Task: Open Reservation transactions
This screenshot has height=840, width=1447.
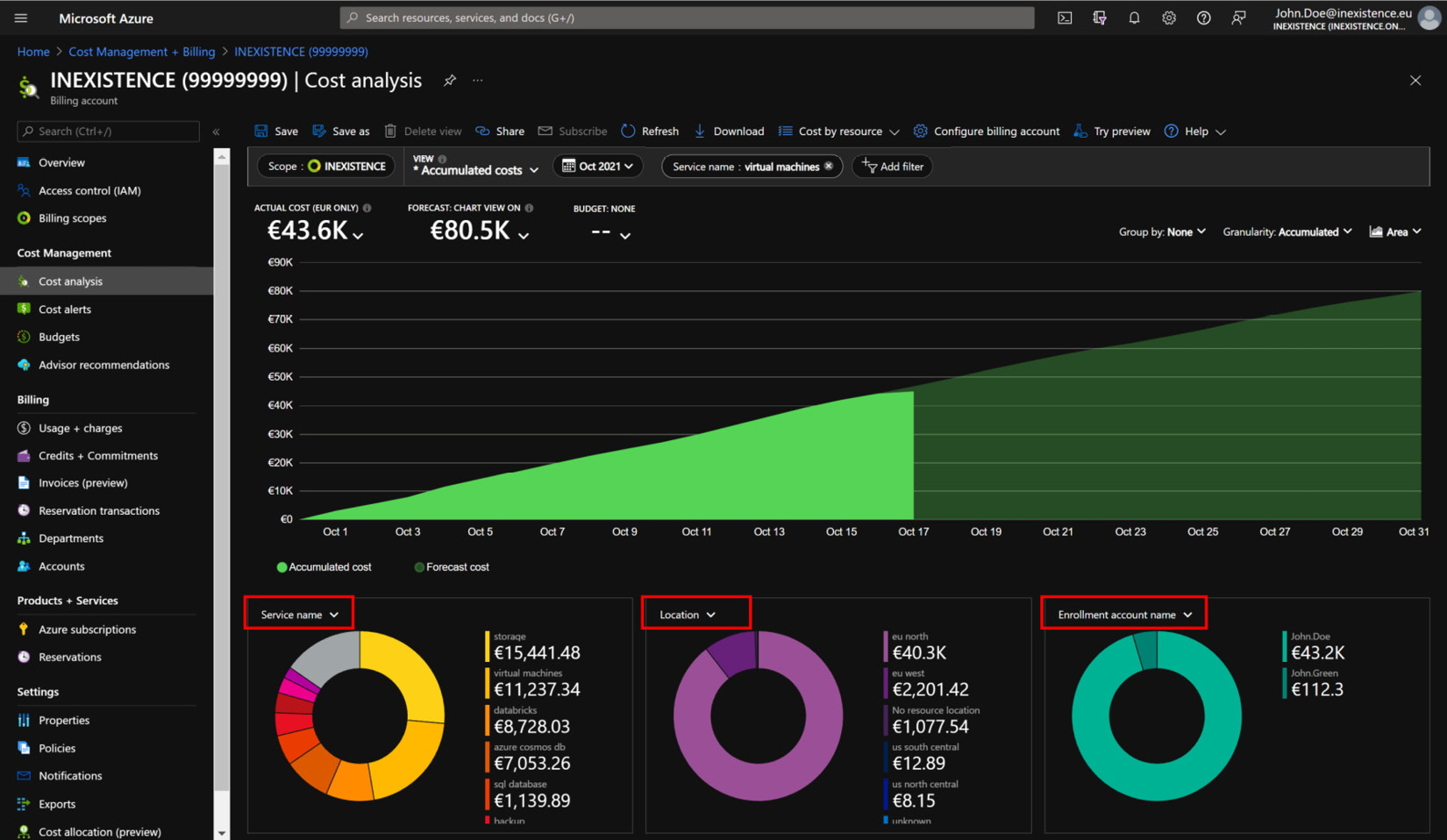Action: click(x=99, y=511)
